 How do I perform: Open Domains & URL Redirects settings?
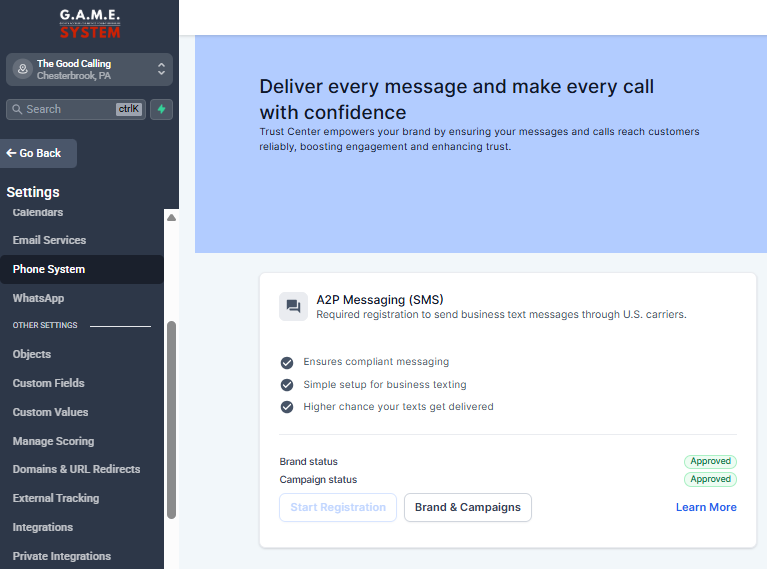(x=76, y=469)
